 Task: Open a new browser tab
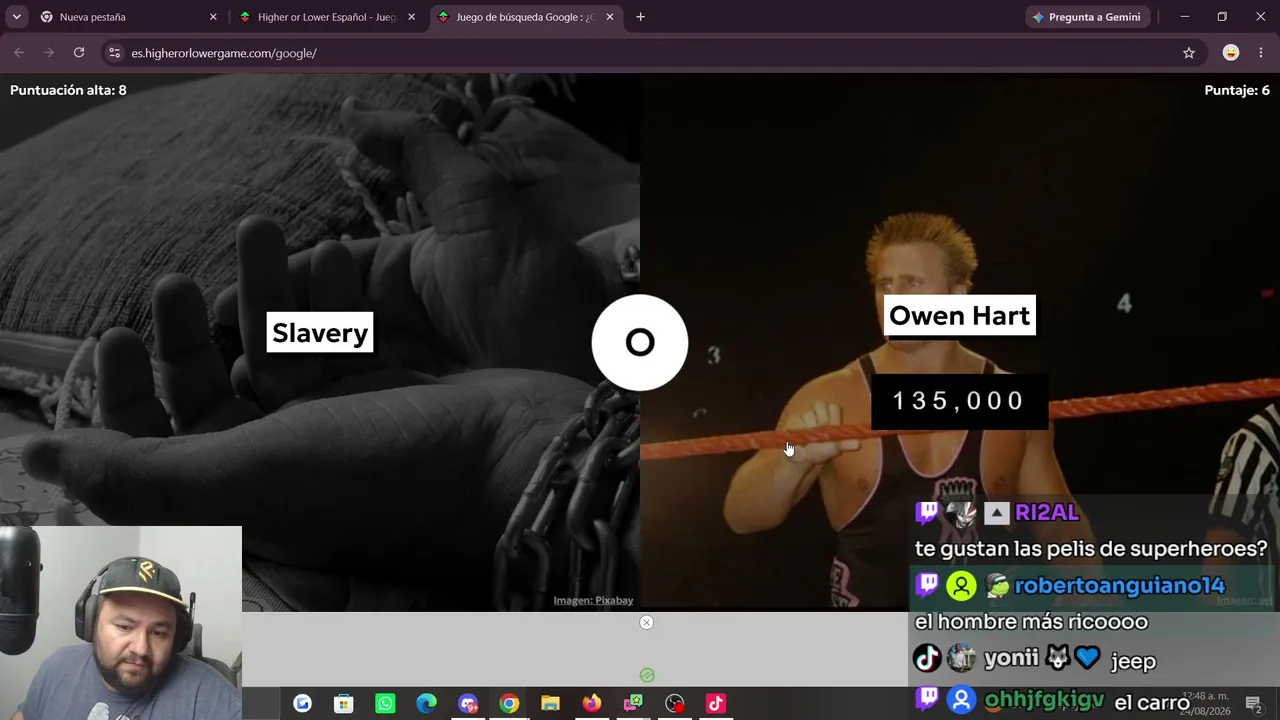[640, 17]
